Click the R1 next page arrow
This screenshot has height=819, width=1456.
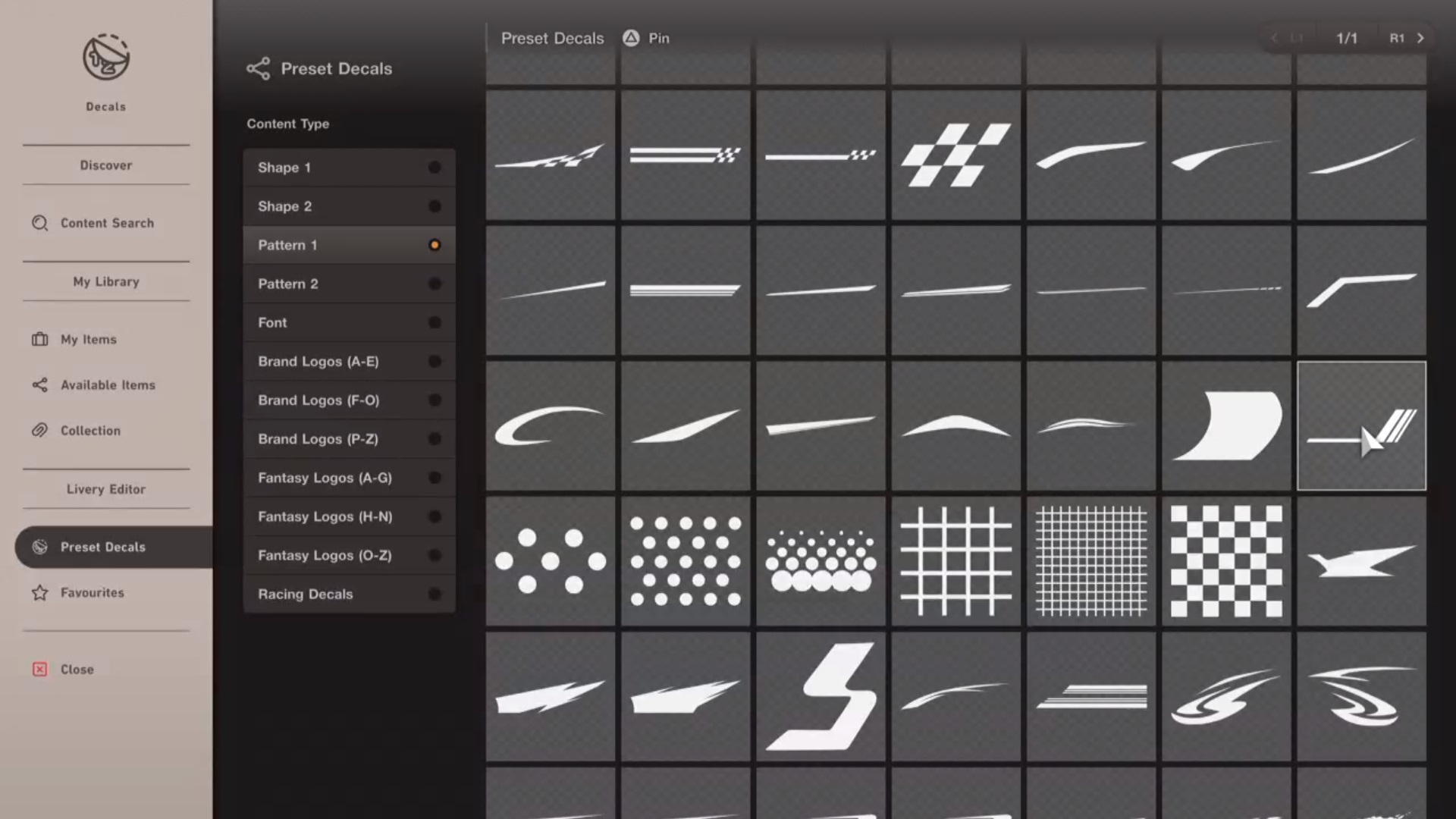click(x=1420, y=38)
